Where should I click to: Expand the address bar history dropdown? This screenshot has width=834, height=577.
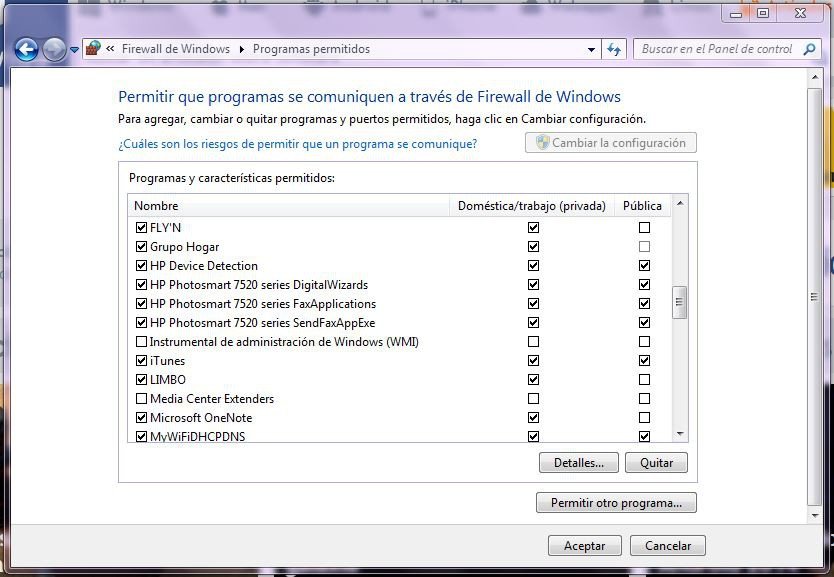pyautogui.click(x=591, y=49)
